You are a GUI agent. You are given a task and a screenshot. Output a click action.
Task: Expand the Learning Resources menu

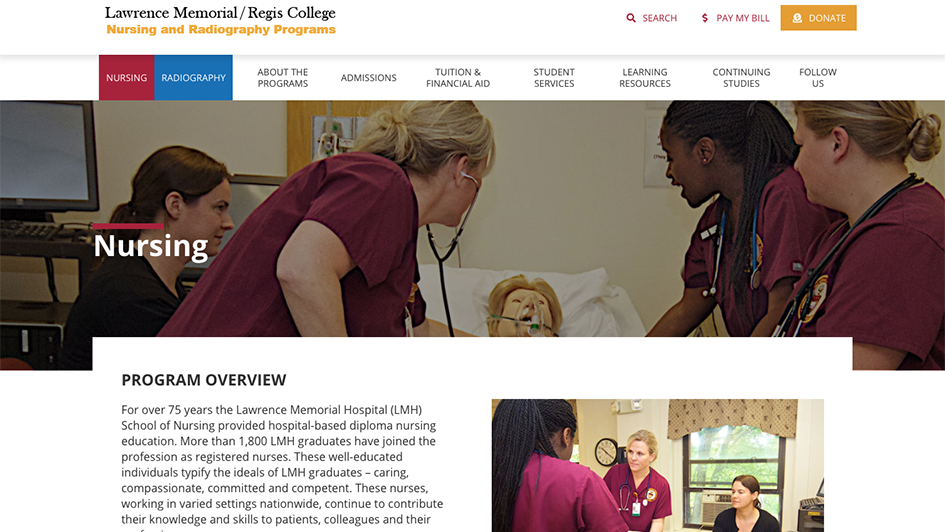[645, 78]
